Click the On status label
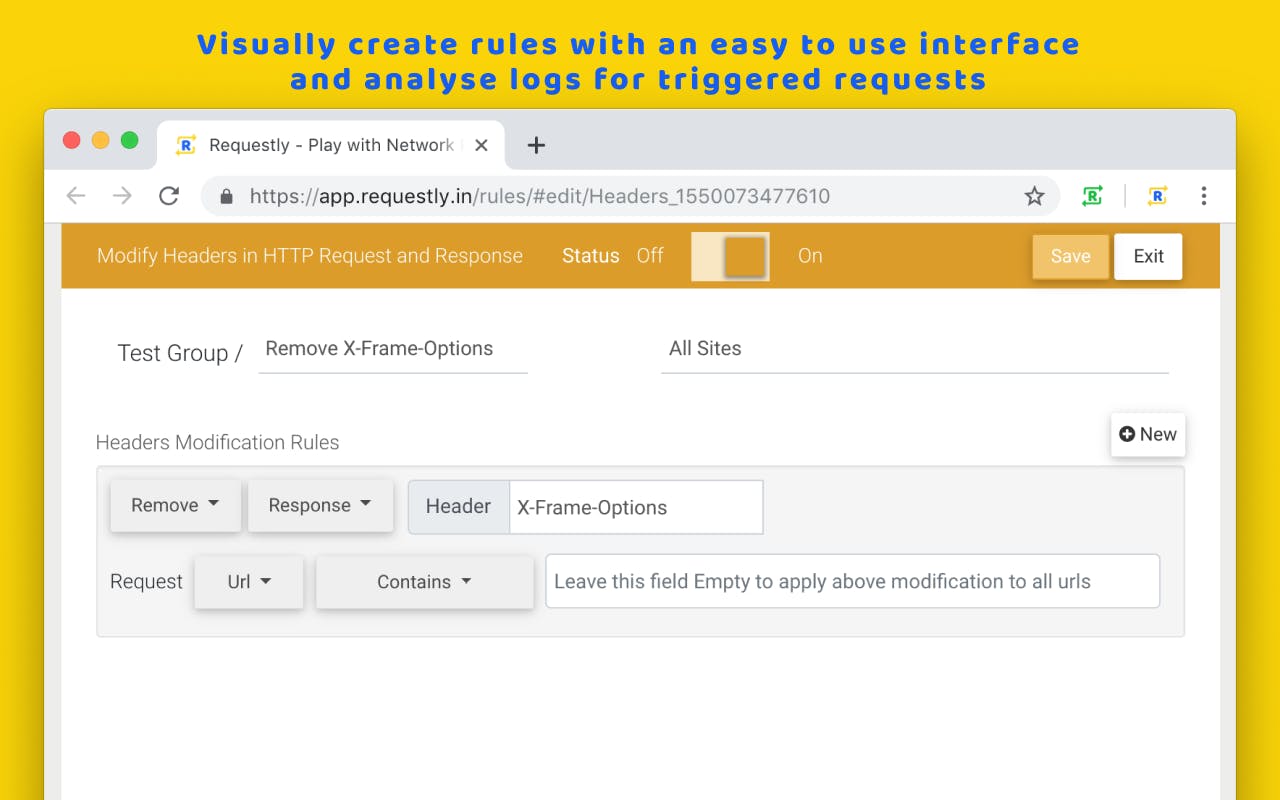 (810, 256)
